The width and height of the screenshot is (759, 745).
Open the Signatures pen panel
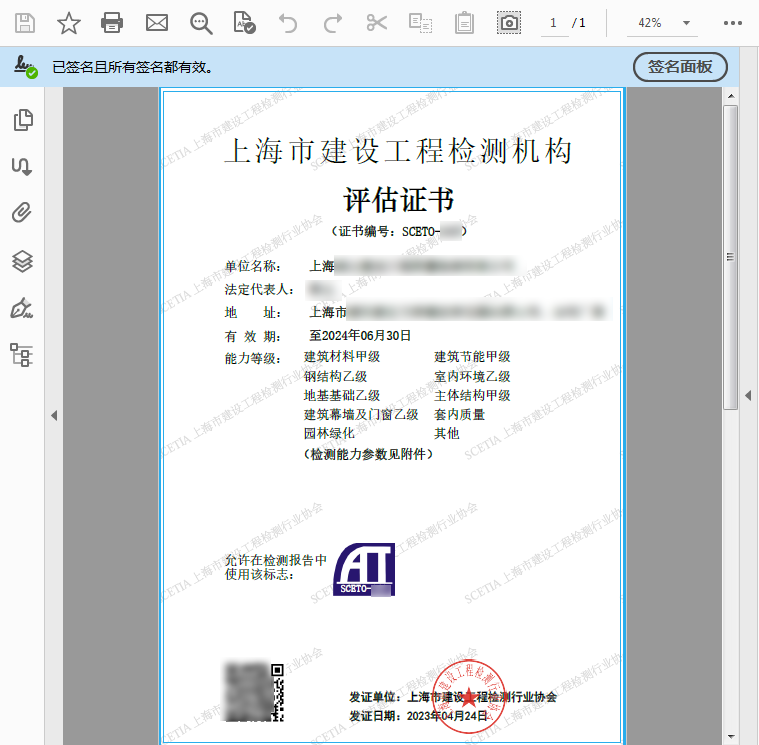point(22,308)
